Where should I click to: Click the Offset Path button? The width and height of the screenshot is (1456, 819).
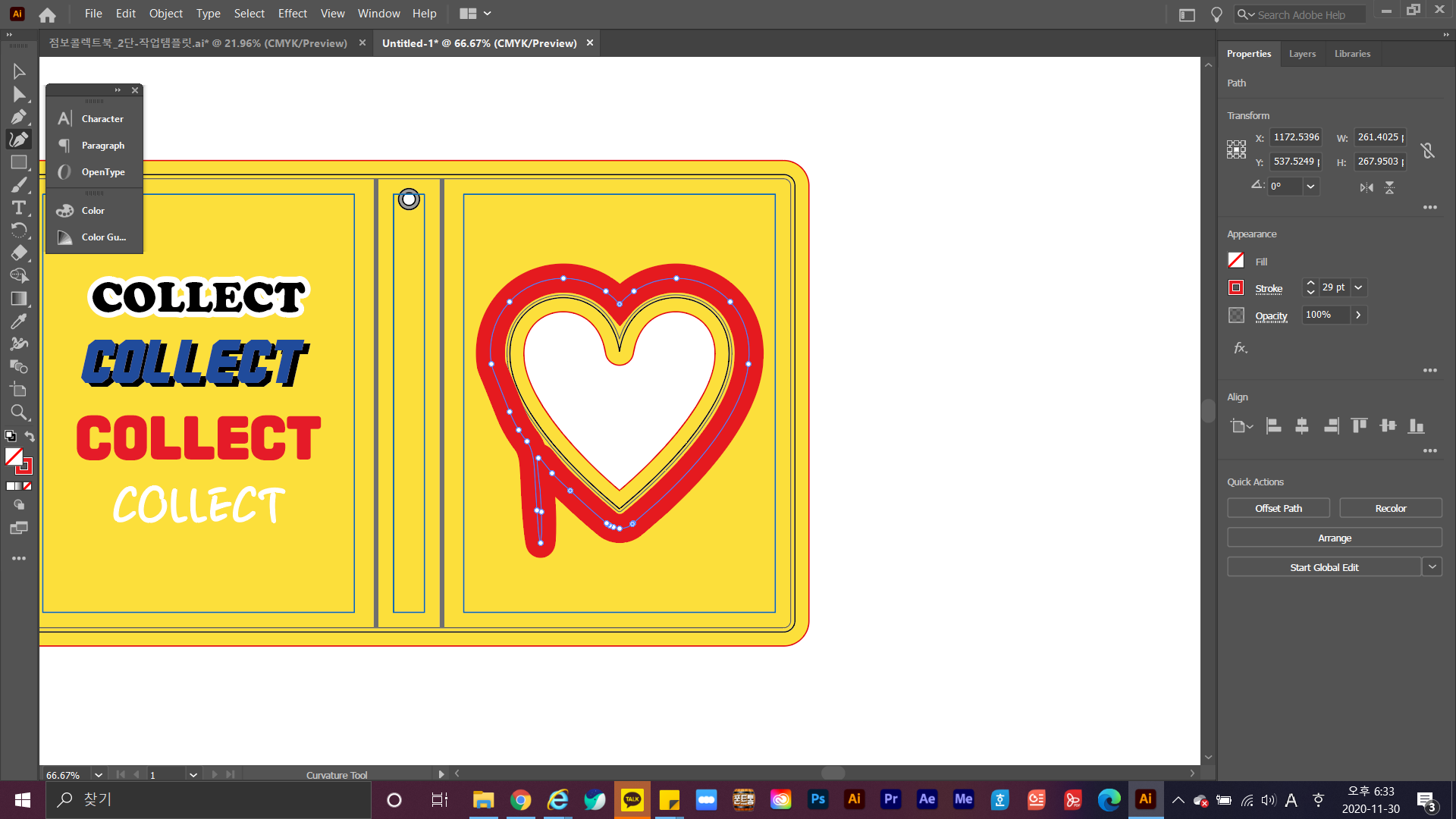(1278, 508)
